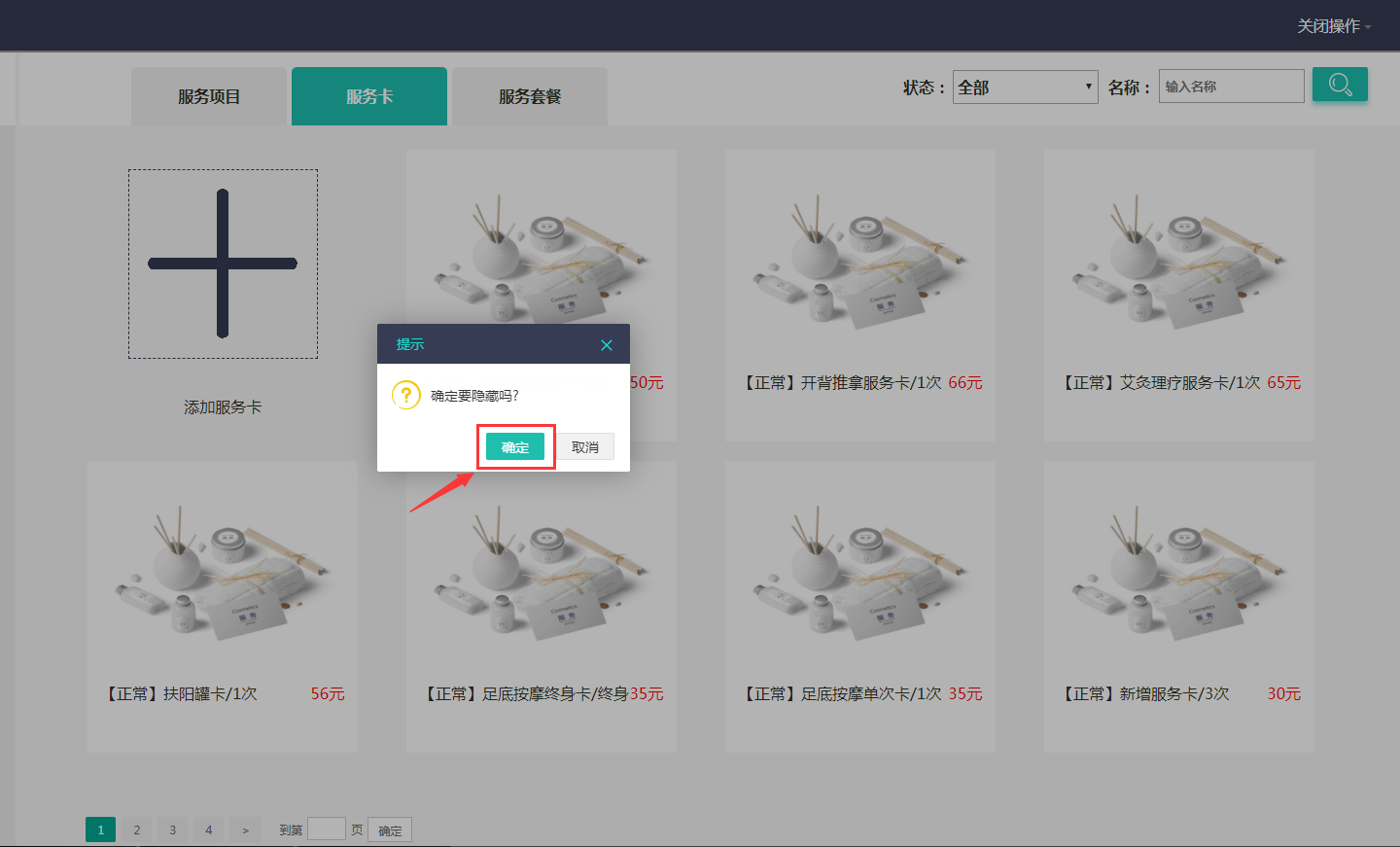1400x847 pixels.
Task: Click the 提示 dialog title
Action: (409, 344)
